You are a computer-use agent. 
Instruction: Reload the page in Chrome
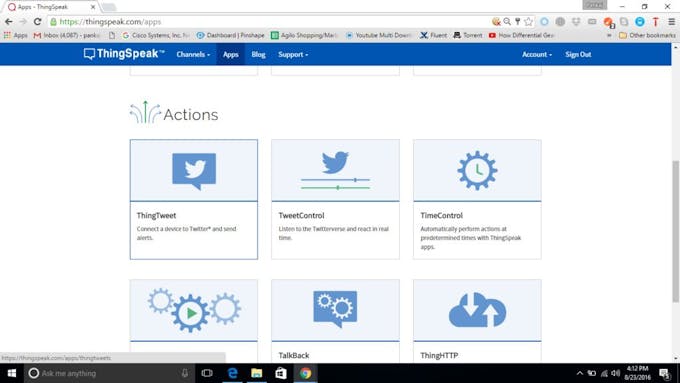[x=38, y=22]
